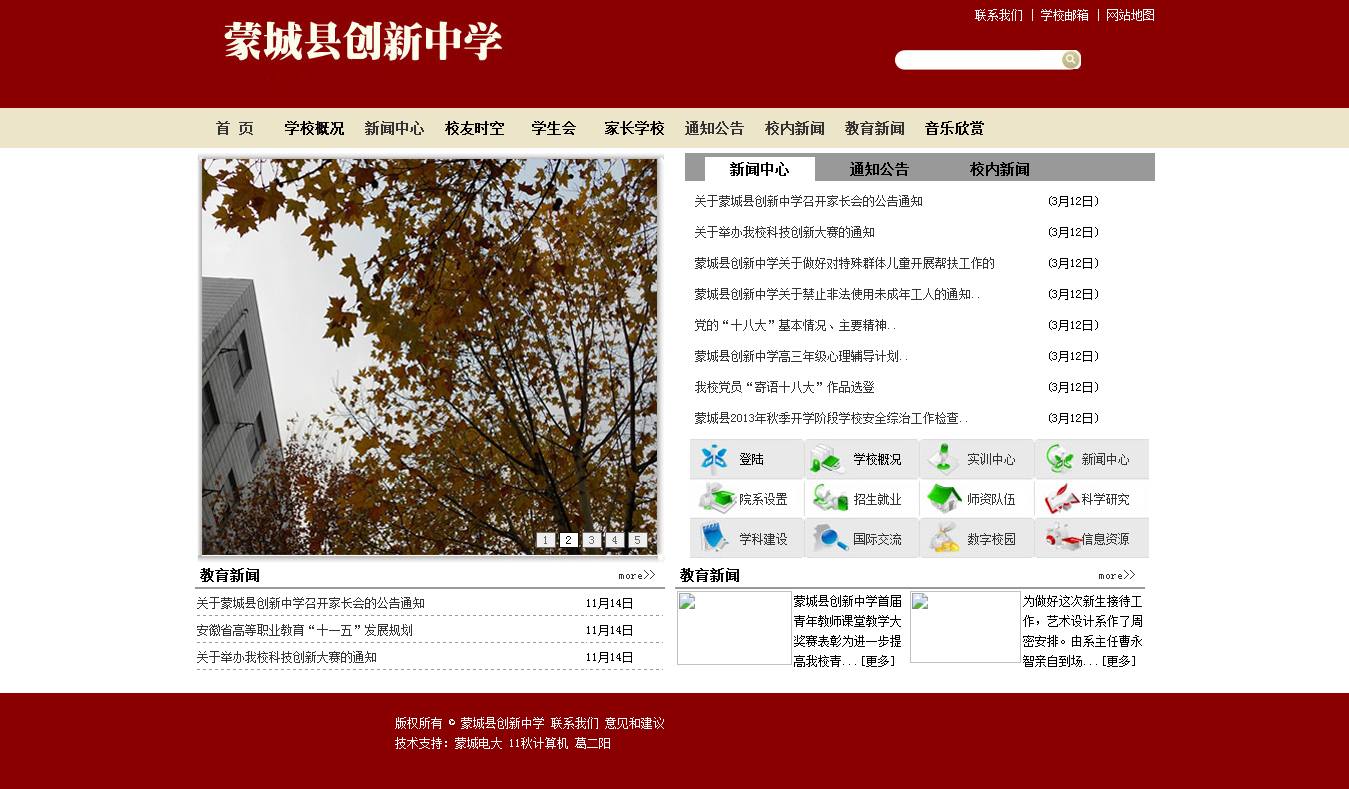The image size is (1349, 789).
Task: Show slideshow image 1
Action: click(x=545, y=540)
